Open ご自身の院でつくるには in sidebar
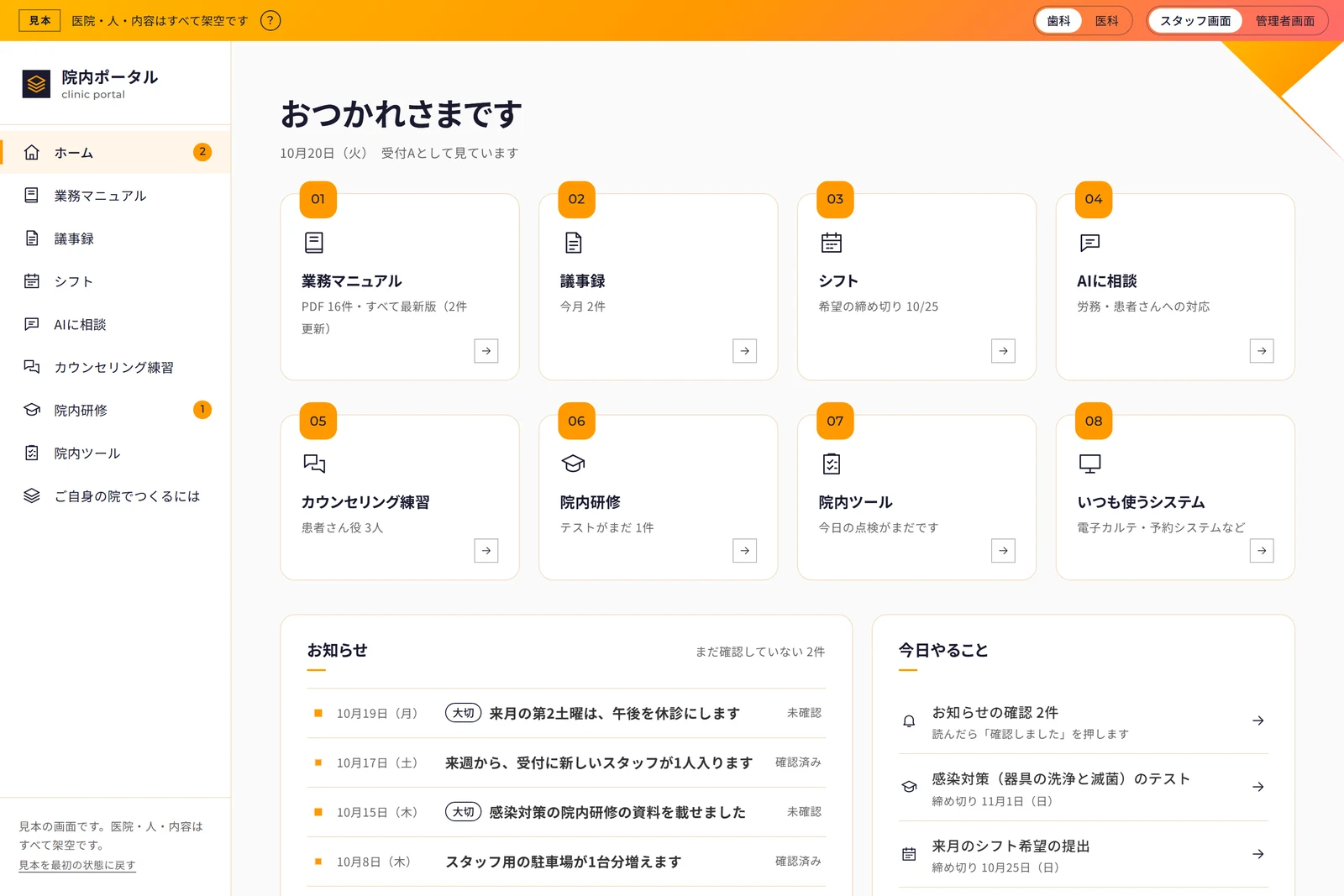 (x=115, y=496)
